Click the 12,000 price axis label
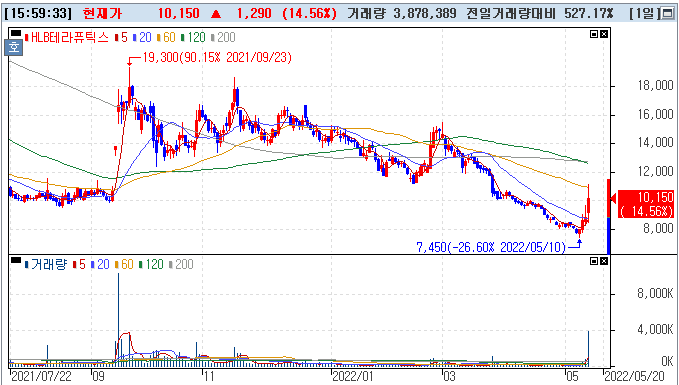Screen dimensions: 679x385 tap(656, 172)
